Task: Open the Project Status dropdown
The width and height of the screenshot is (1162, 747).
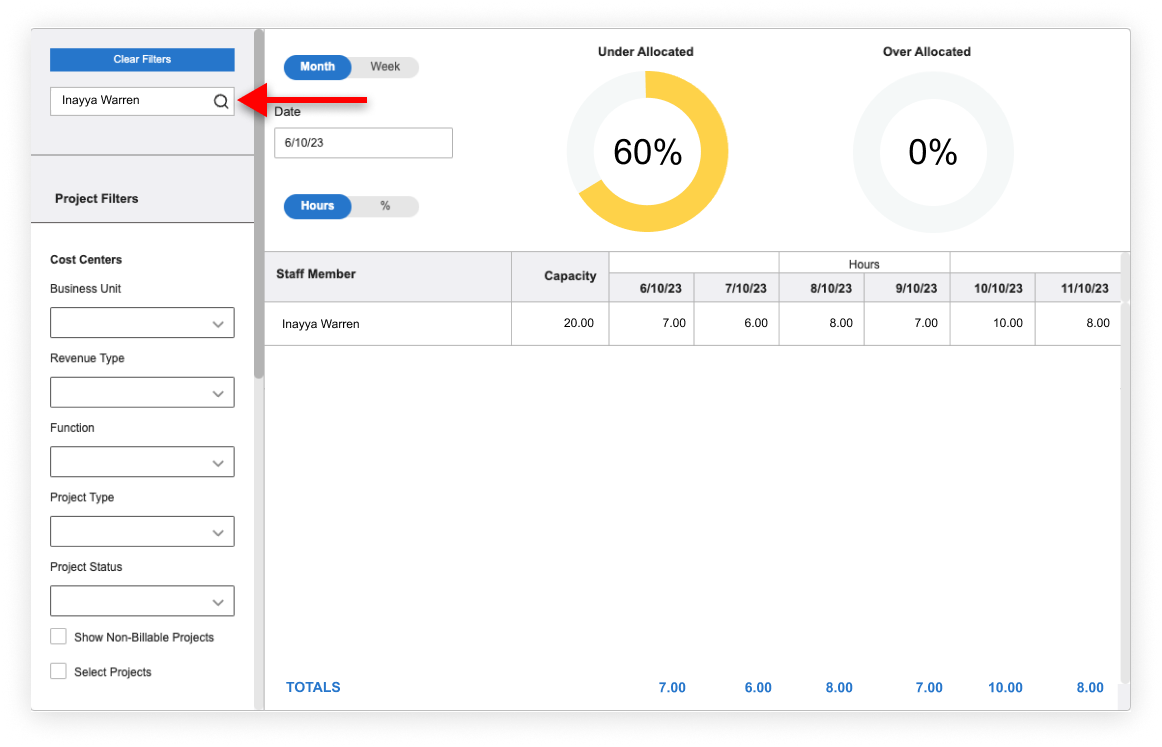Action: (142, 601)
